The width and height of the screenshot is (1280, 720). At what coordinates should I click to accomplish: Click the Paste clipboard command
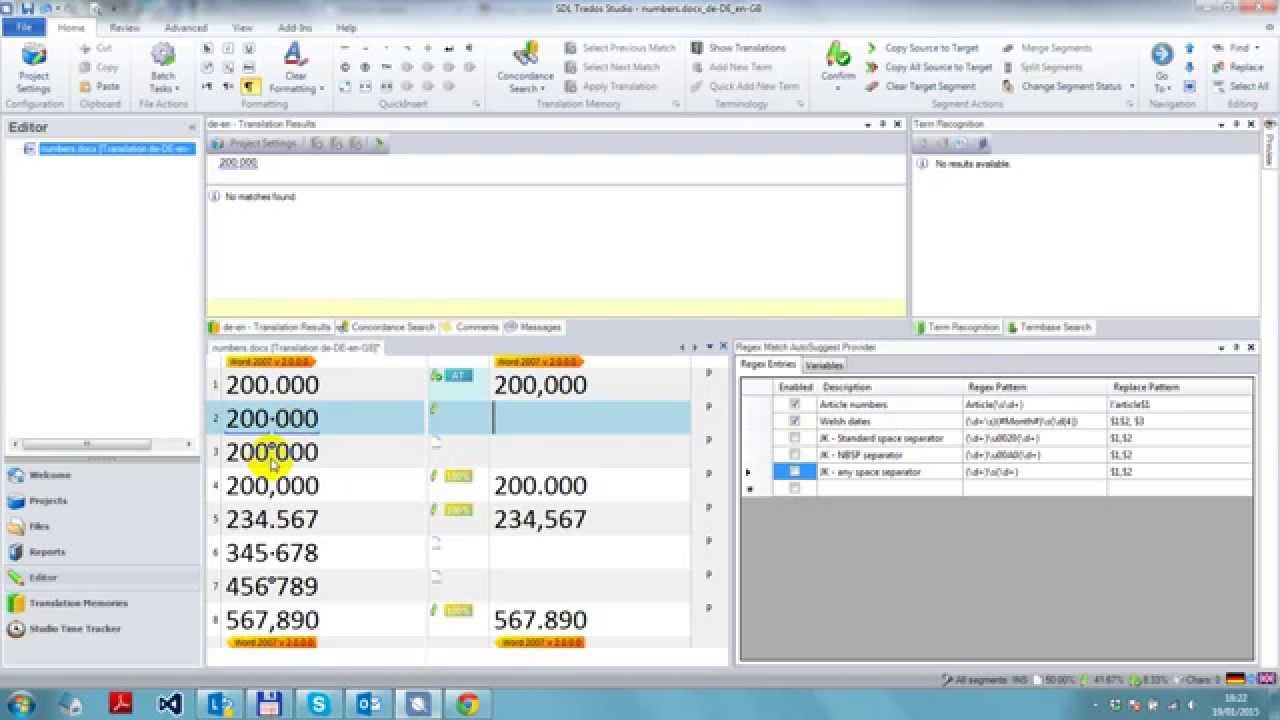[99, 86]
